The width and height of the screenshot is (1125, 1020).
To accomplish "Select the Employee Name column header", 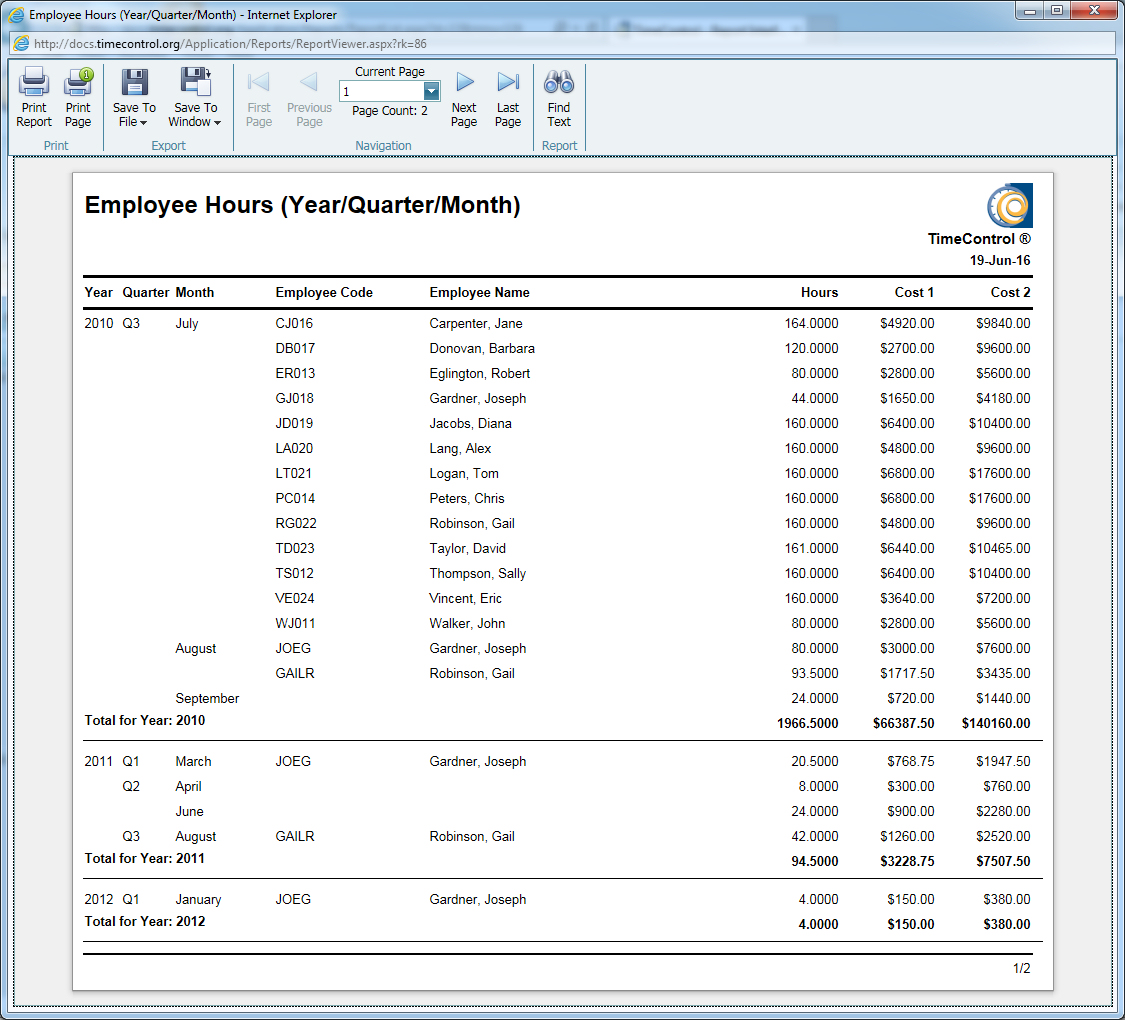I will 479,293.
